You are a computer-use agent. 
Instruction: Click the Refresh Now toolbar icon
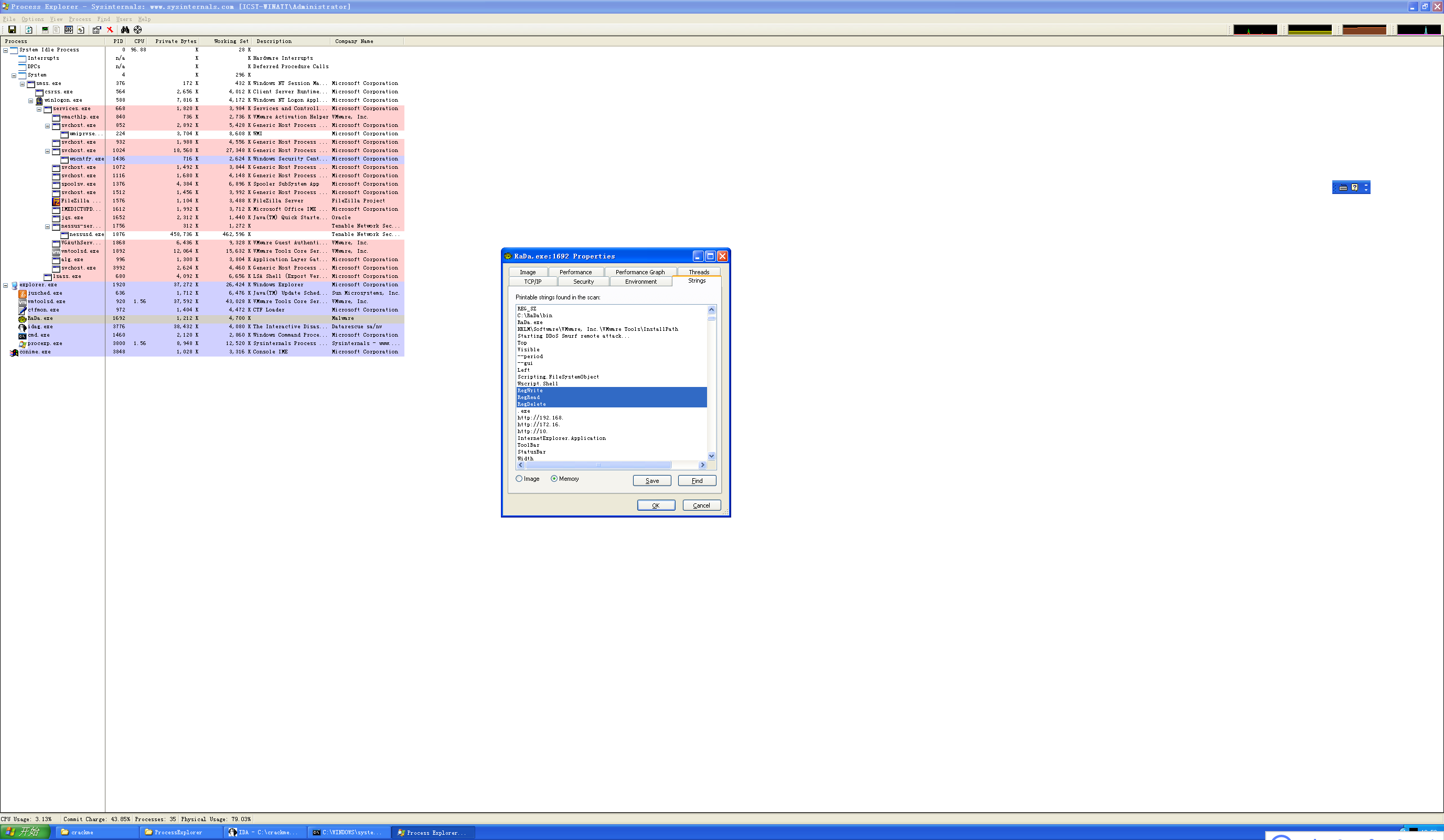29,30
